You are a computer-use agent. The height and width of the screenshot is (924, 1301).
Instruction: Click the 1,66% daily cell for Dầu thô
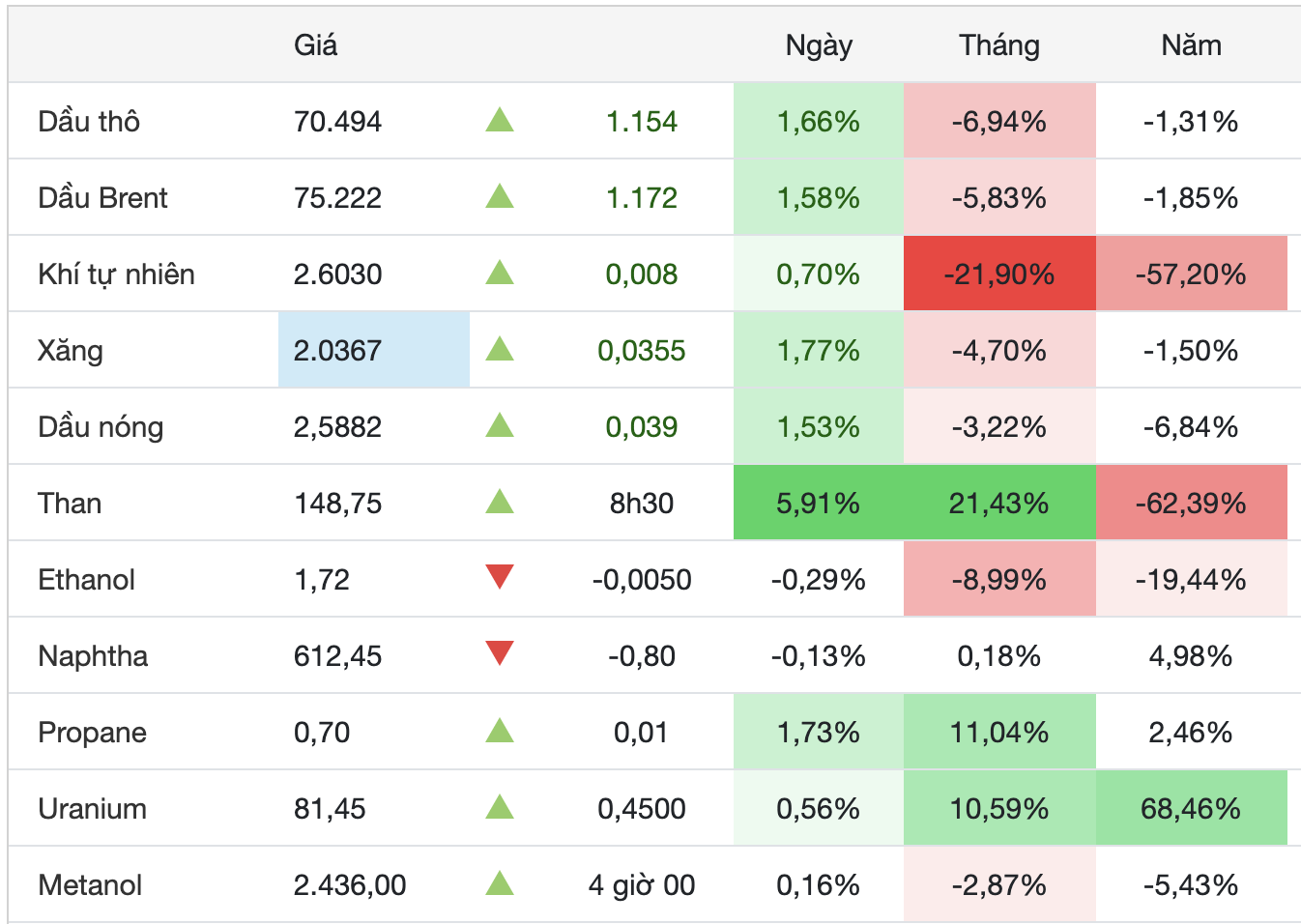(819, 121)
